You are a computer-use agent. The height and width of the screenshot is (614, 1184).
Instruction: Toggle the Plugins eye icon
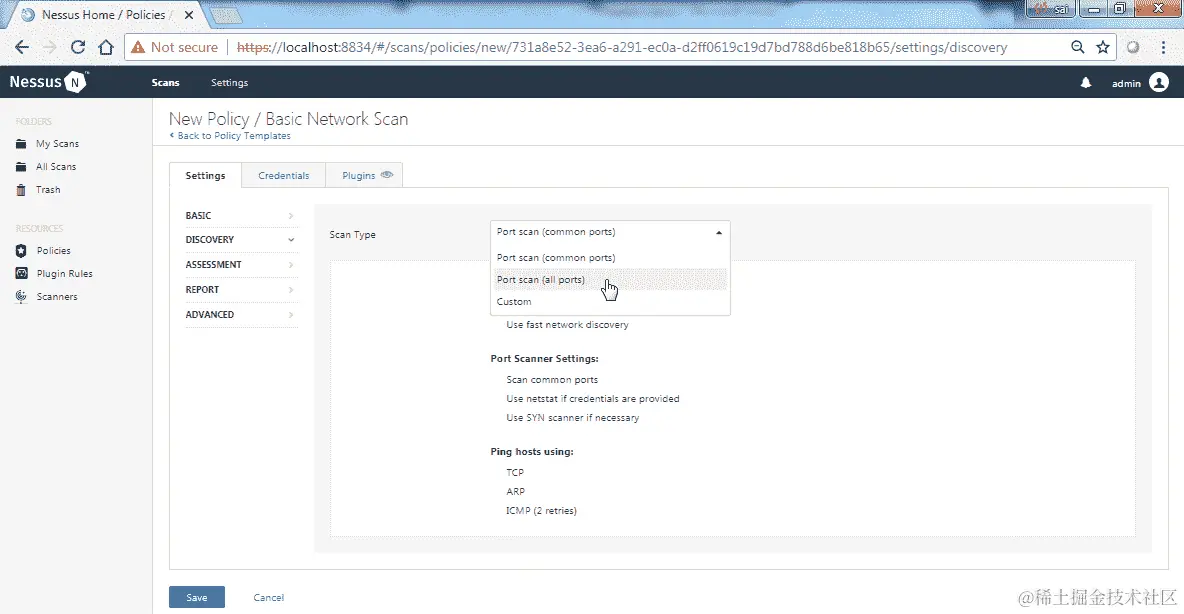387,174
